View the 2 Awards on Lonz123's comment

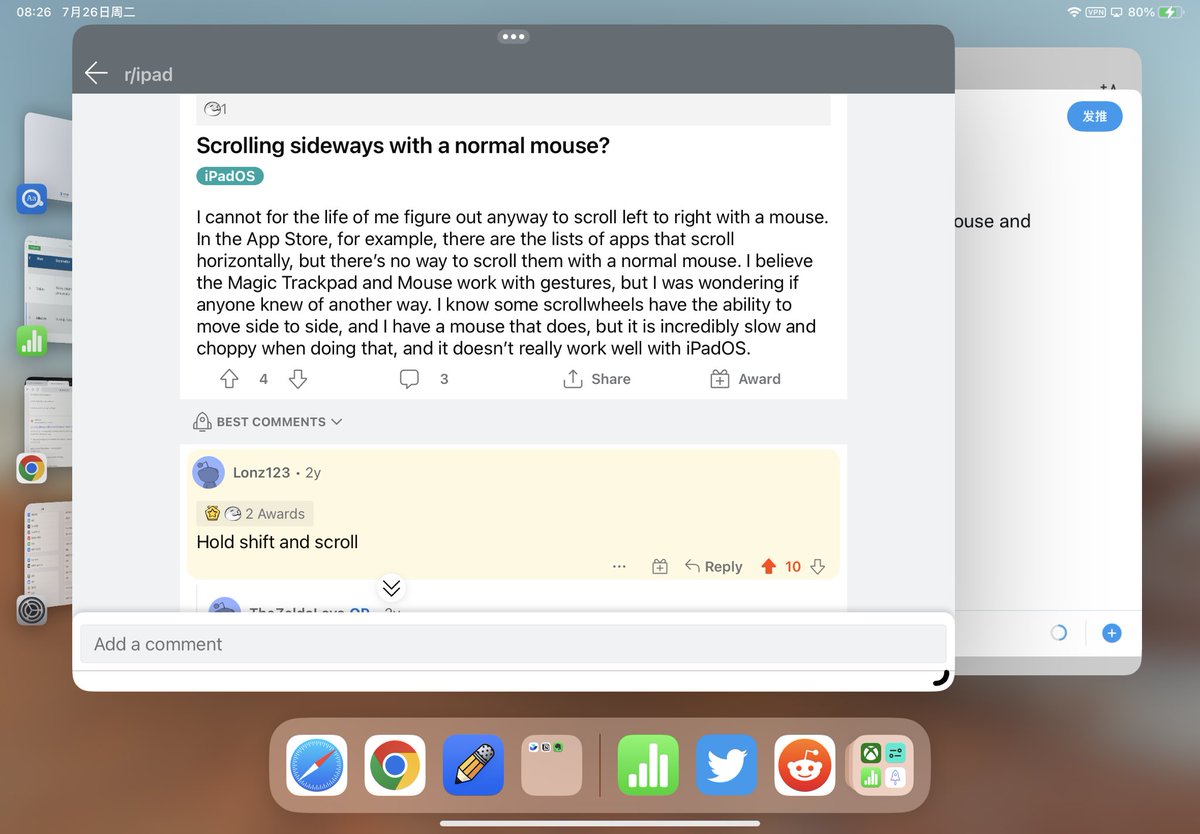[x=255, y=514]
